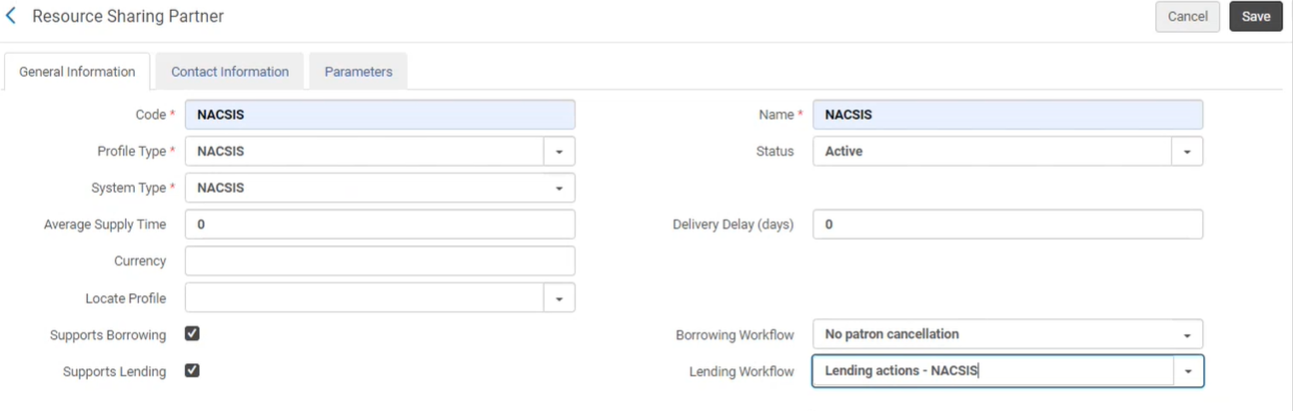Edit the Code input field
This screenshot has width=1293, height=411.
(380, 115)
